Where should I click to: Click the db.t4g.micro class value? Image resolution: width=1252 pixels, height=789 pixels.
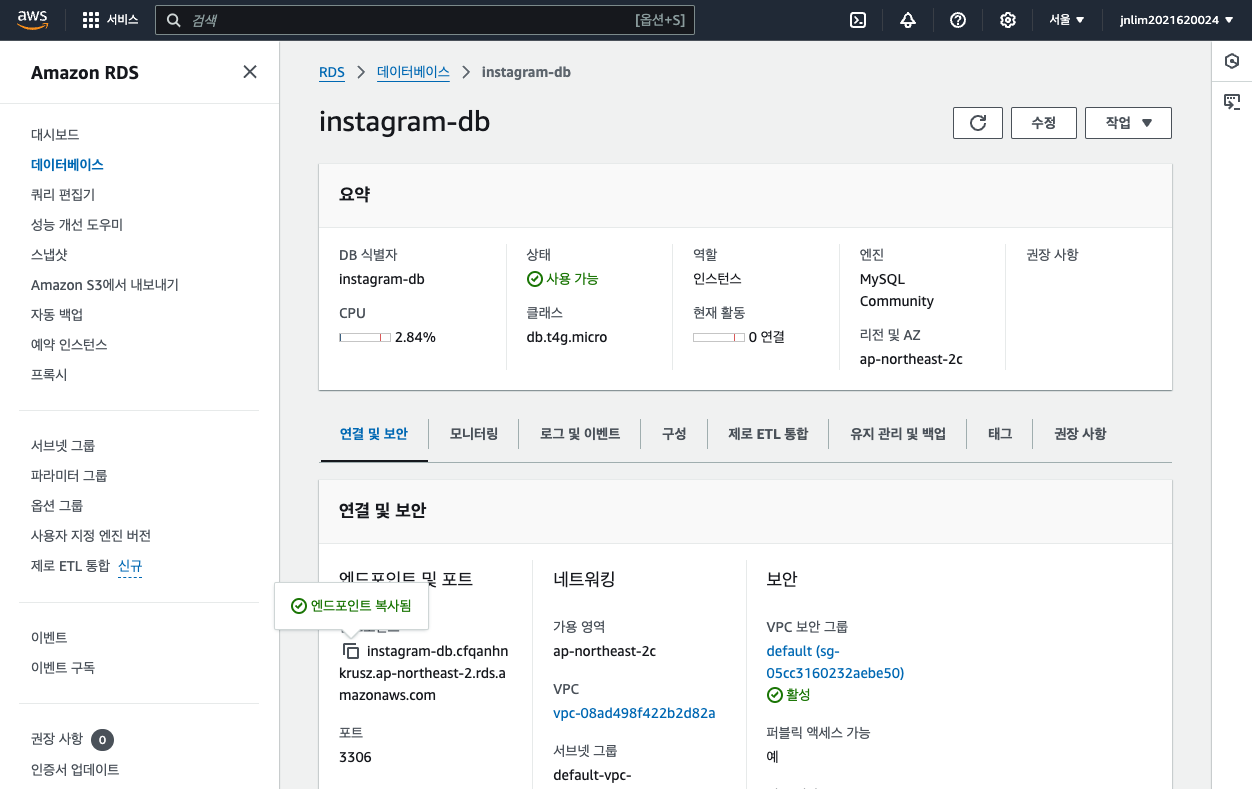tap(567, 337)
